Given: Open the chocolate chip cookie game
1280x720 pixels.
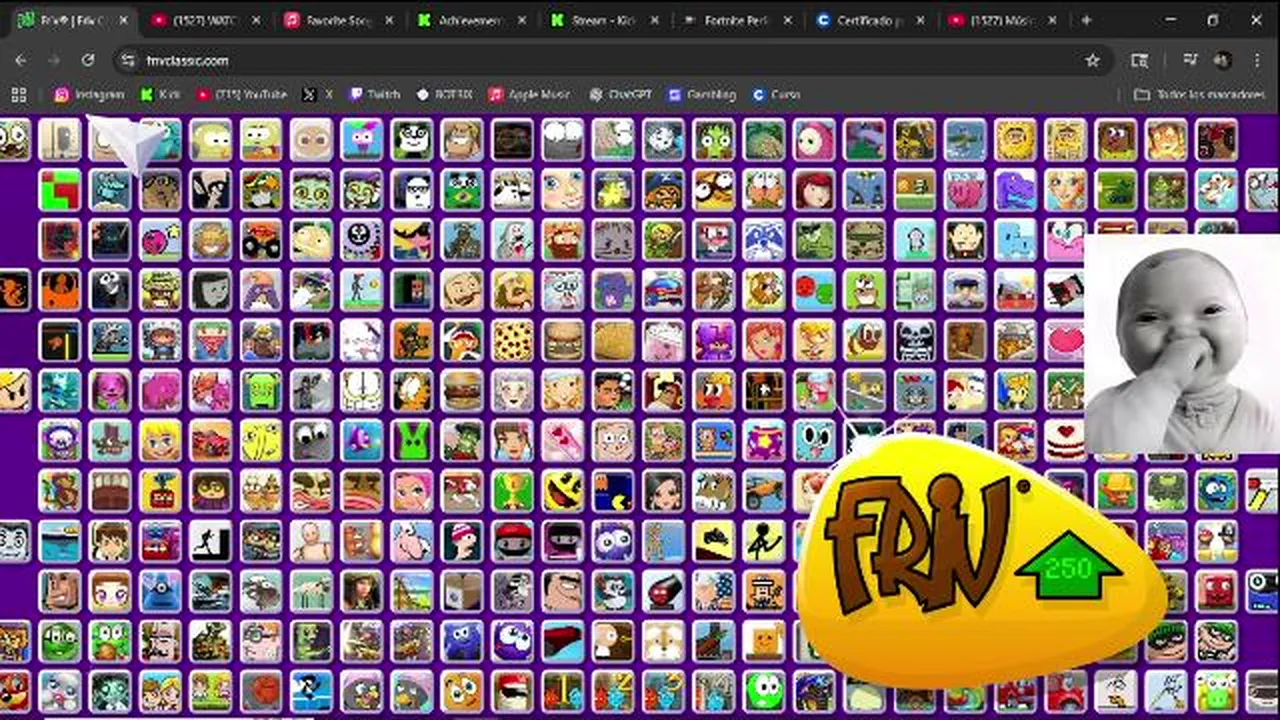Looking at the screenshot, I should coord(513,341).
